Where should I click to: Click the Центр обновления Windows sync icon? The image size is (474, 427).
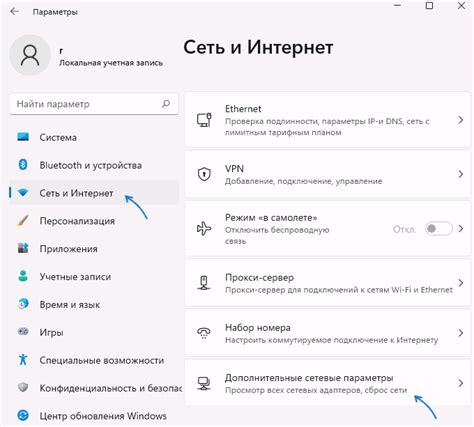pyautogui.click(x=23, y=415)
